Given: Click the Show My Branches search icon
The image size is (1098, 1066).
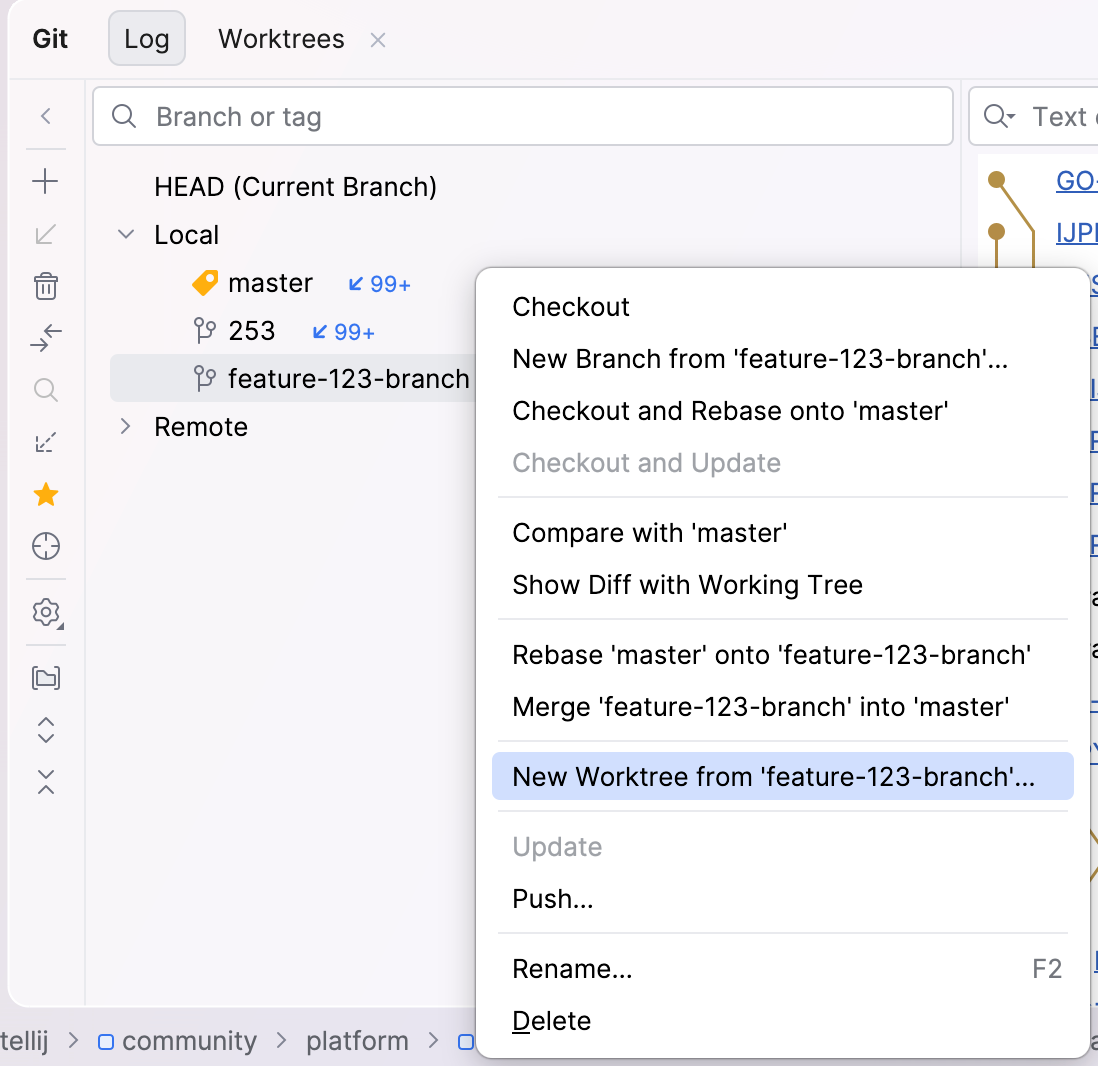Looking at the screenshot, I should pyautogui.click(x=46, y=389).
